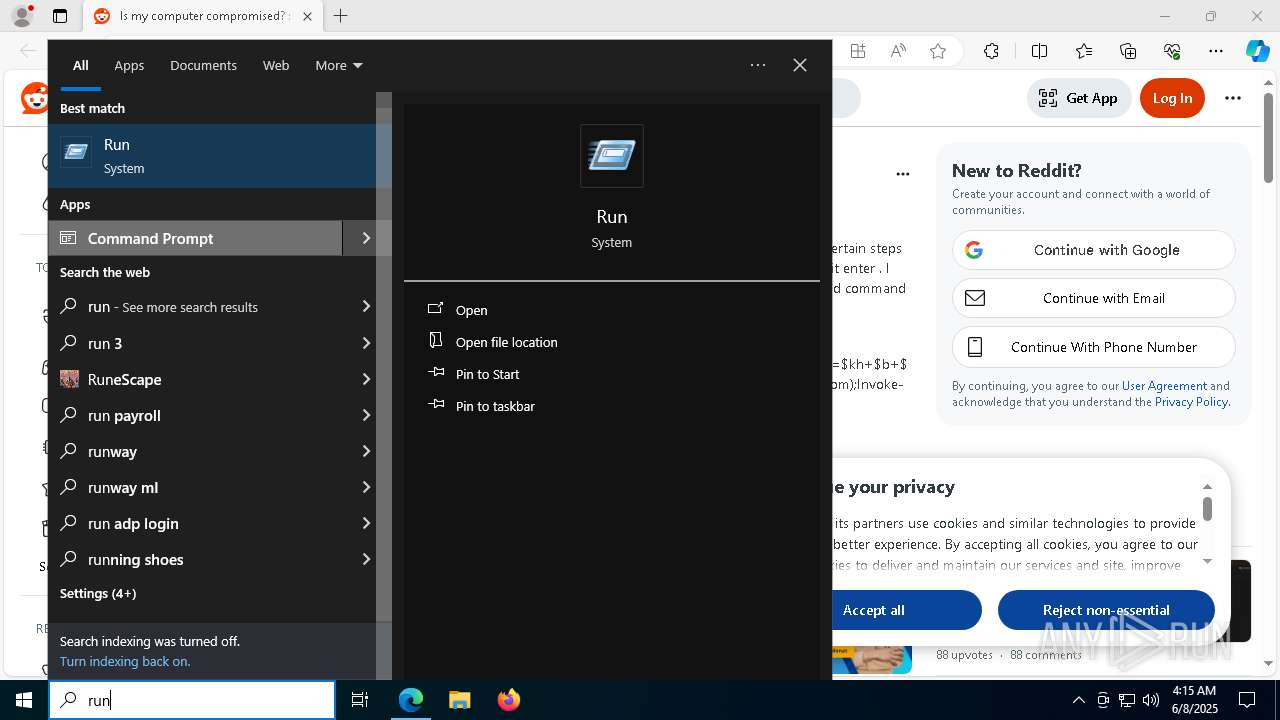Click Continue With Phone Number button
Image resolution: width=1280 pixels, height=720 pixels.
pyautogui.click(x=1093, y=347)
